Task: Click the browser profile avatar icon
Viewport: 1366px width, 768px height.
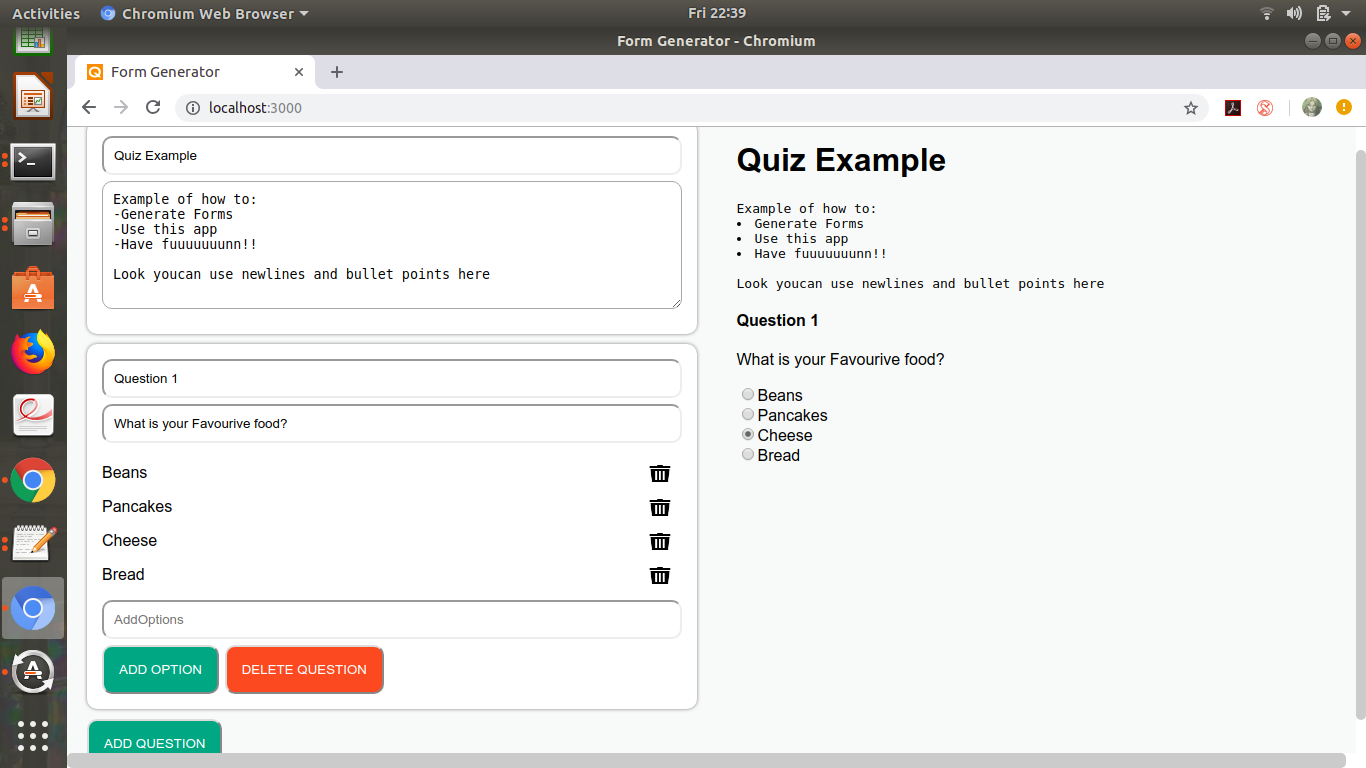Action: [x=1311, y=107]
